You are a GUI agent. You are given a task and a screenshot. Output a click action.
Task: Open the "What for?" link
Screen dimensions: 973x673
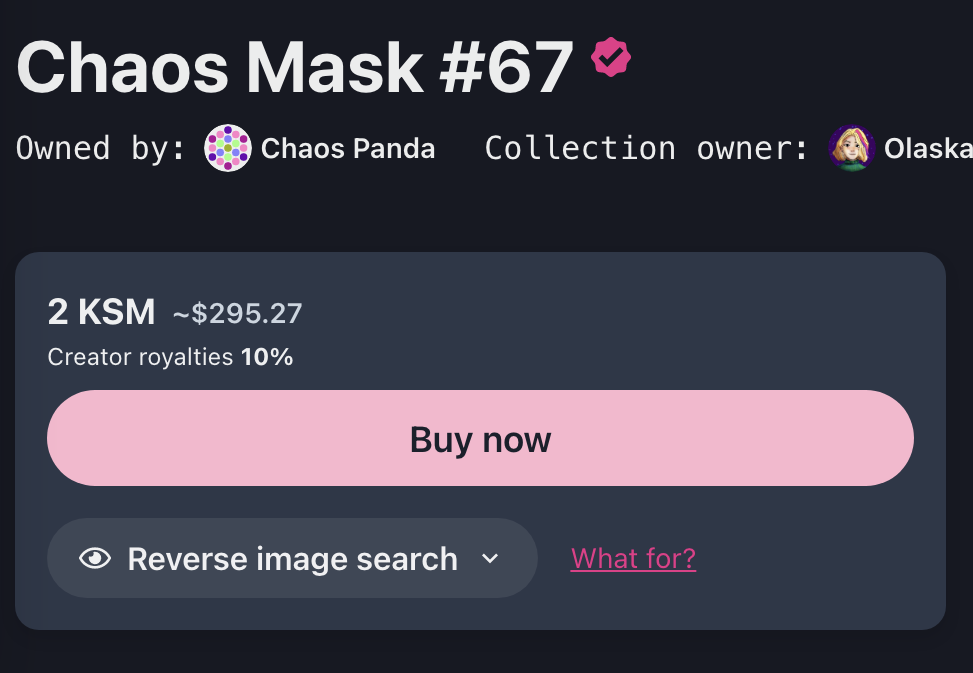[633, 558]
